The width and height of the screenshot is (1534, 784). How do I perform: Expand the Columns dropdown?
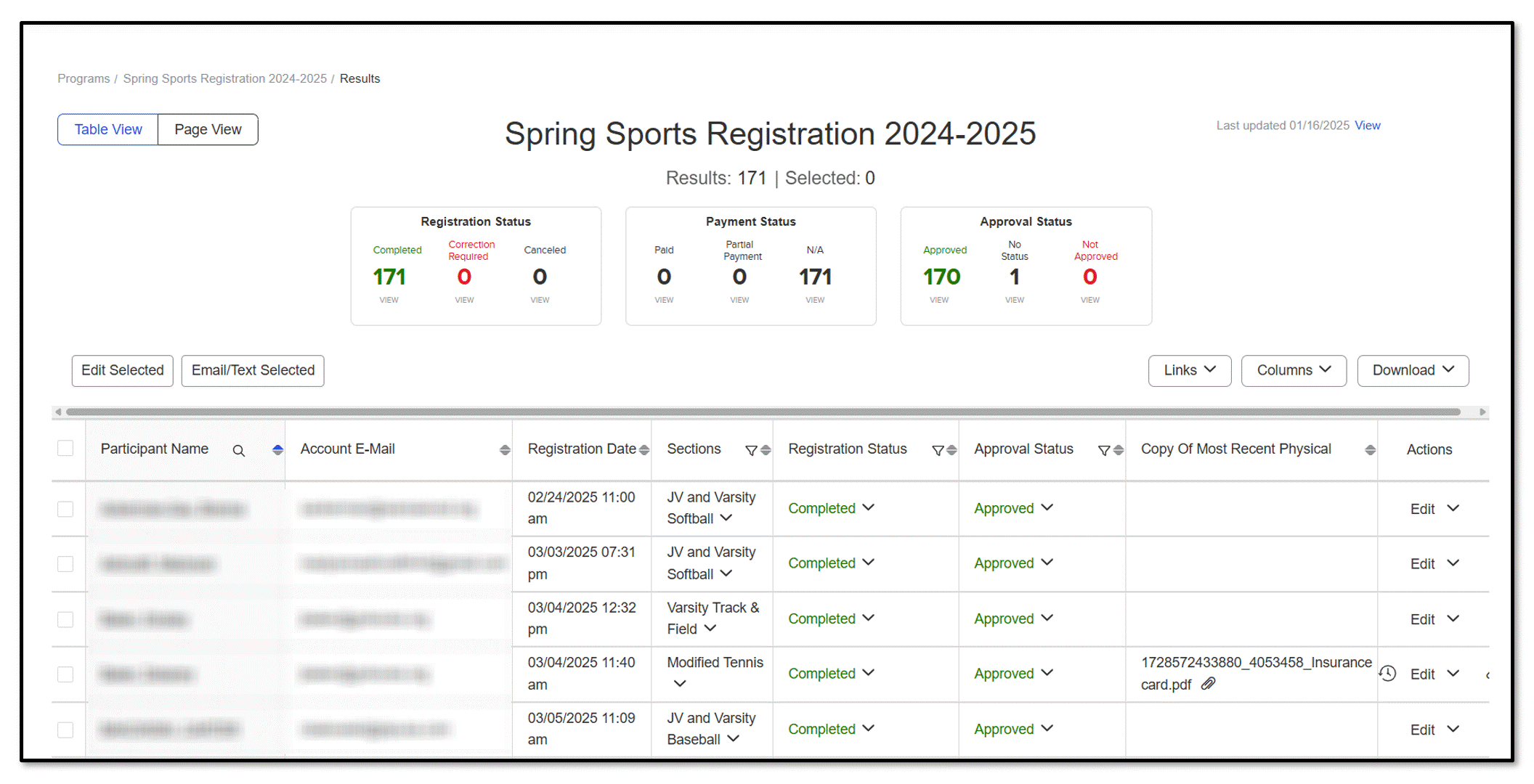pyautogui.click(x=1294, y=370)
